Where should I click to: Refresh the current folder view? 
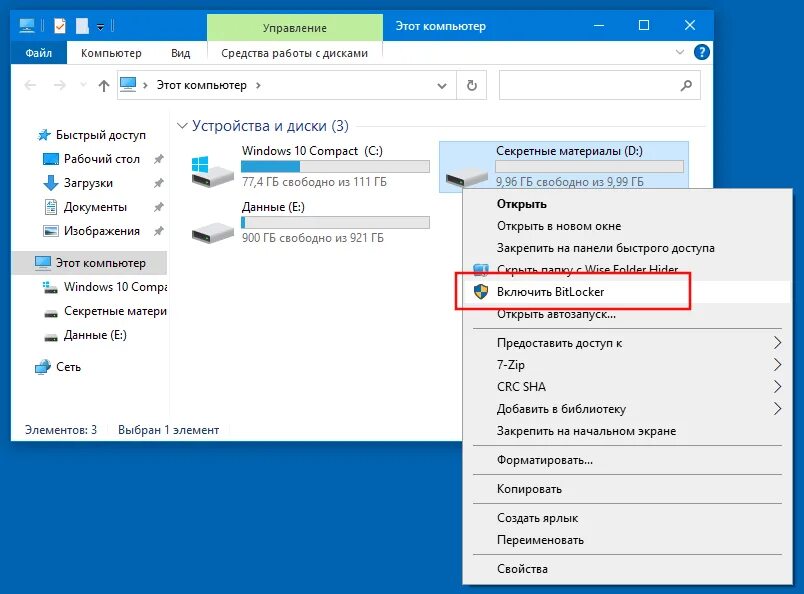pos(472,85)
